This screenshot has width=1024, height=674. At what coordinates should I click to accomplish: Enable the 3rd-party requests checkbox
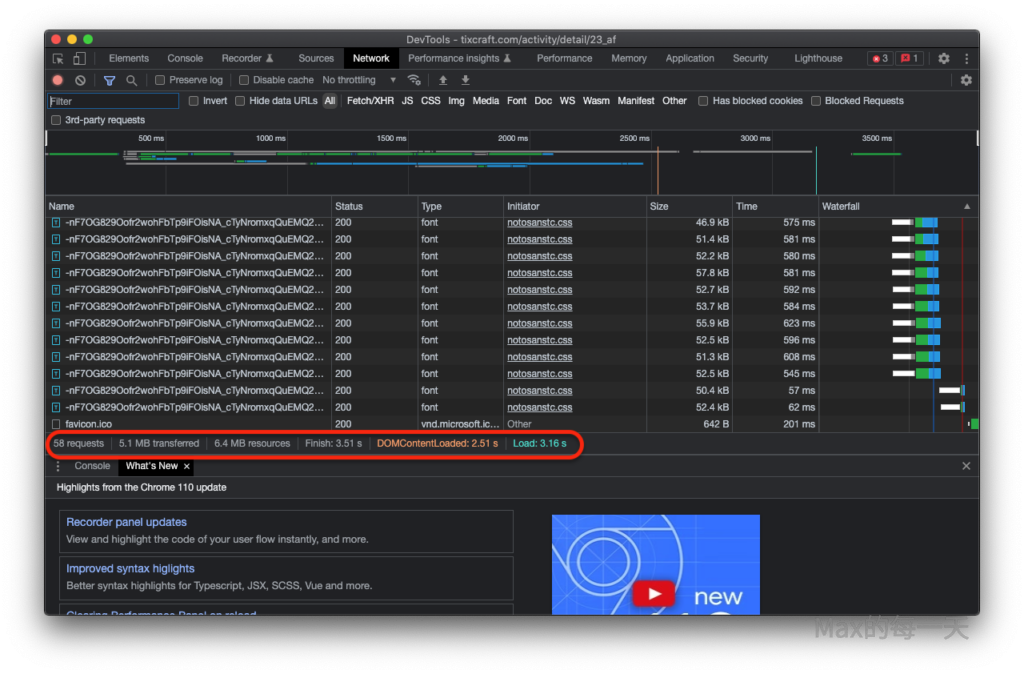click(x=56, y=120)
